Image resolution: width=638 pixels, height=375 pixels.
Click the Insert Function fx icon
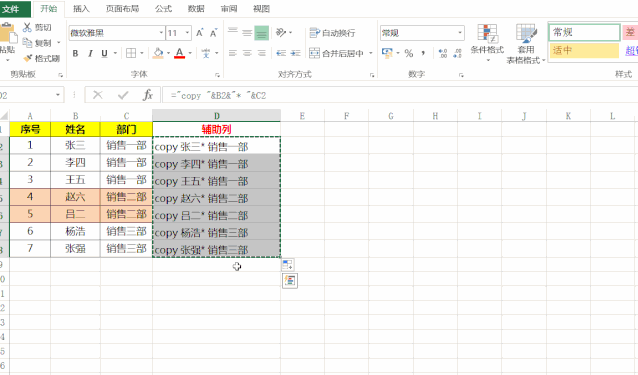point(148,95)
